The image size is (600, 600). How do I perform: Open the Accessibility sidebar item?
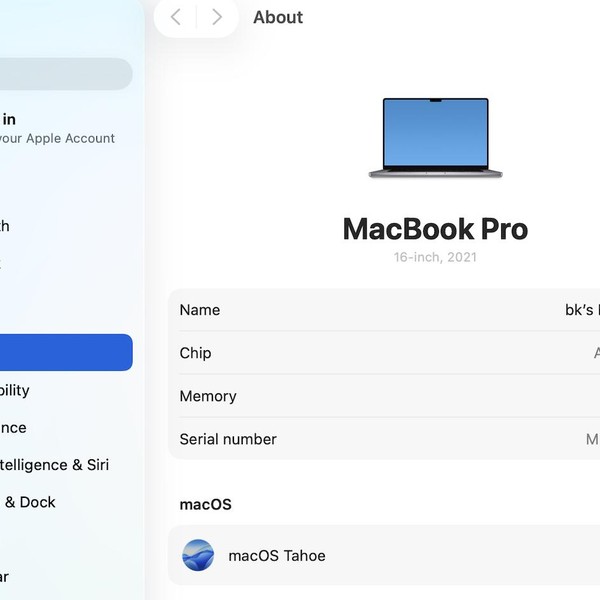click(x=15, y=390)
